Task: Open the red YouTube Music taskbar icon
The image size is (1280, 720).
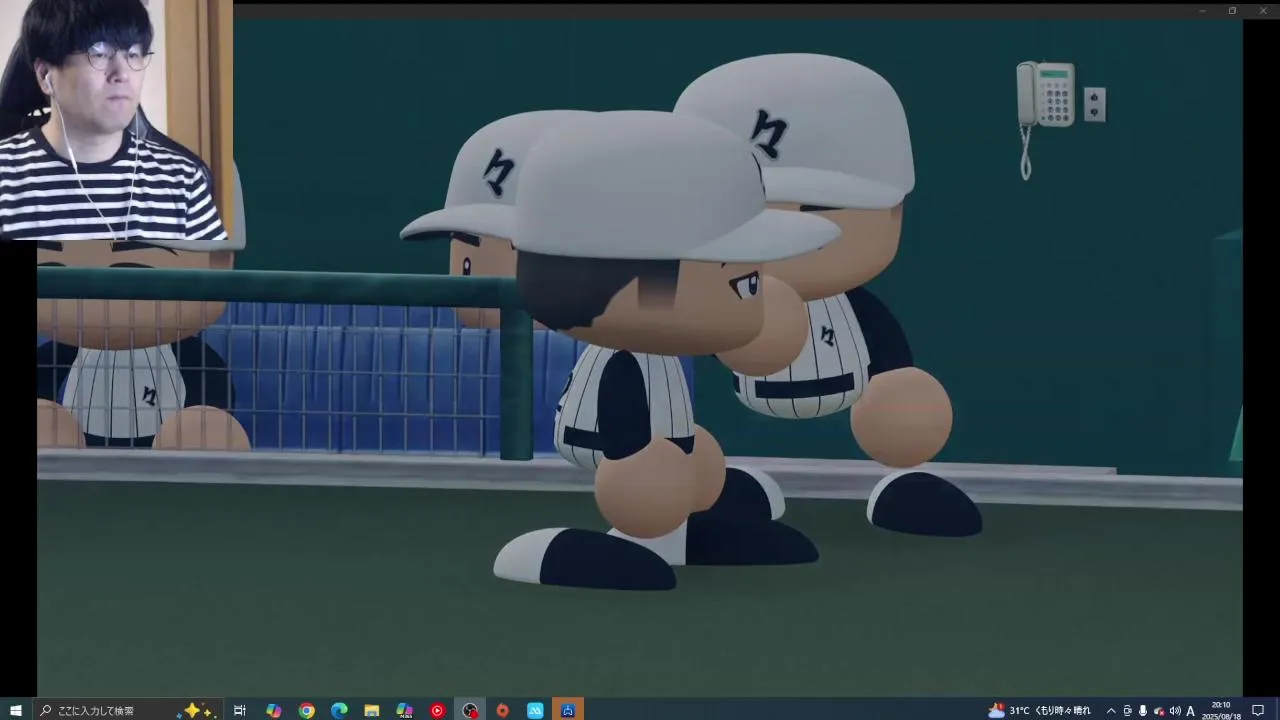Action: 437,710
